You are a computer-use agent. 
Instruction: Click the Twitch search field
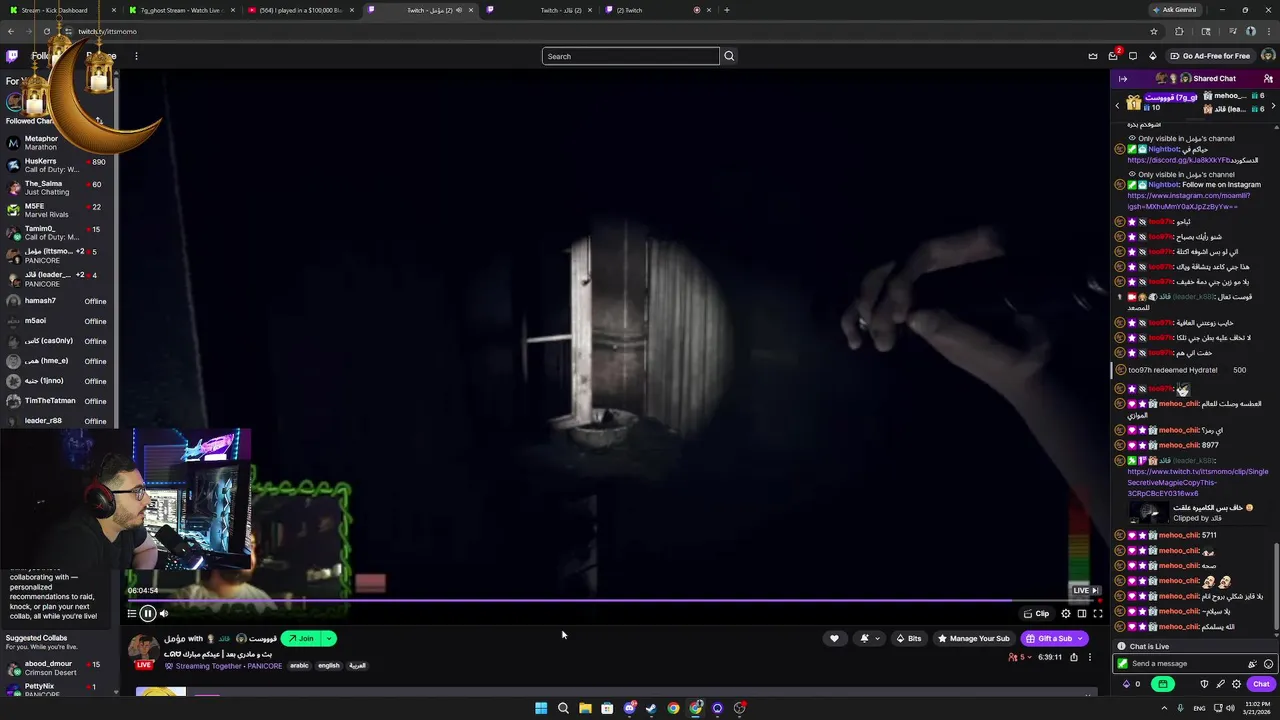click(630, 56)
